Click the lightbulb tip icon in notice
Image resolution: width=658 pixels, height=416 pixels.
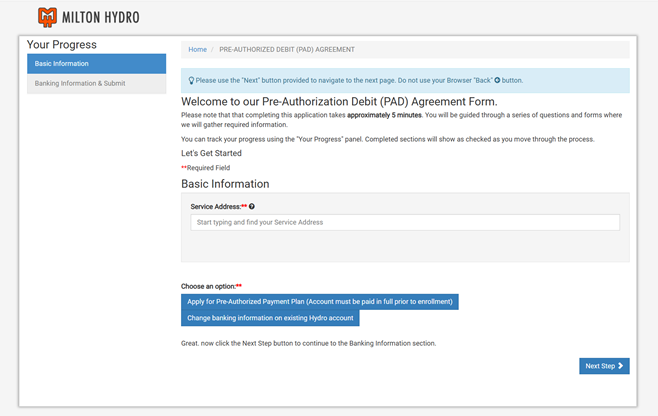[x=191, y=81]
